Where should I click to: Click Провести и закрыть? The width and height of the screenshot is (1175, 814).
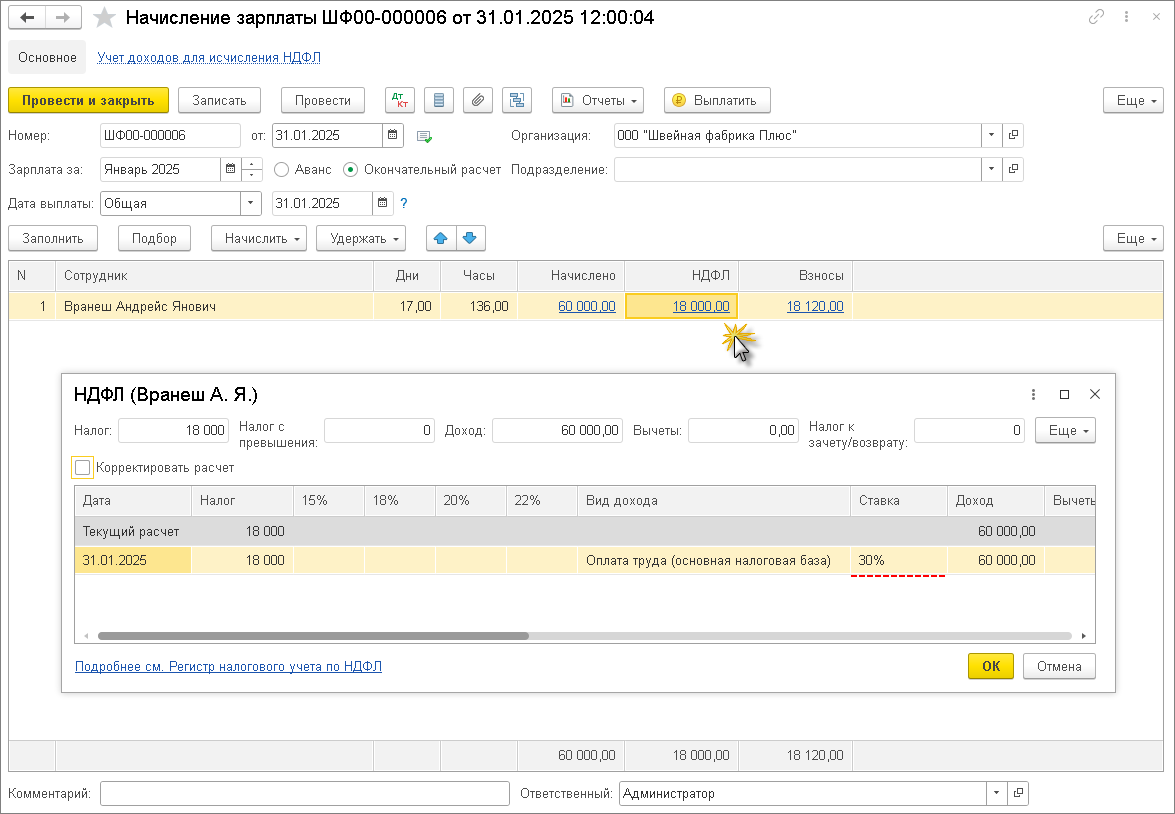point(88,100)
